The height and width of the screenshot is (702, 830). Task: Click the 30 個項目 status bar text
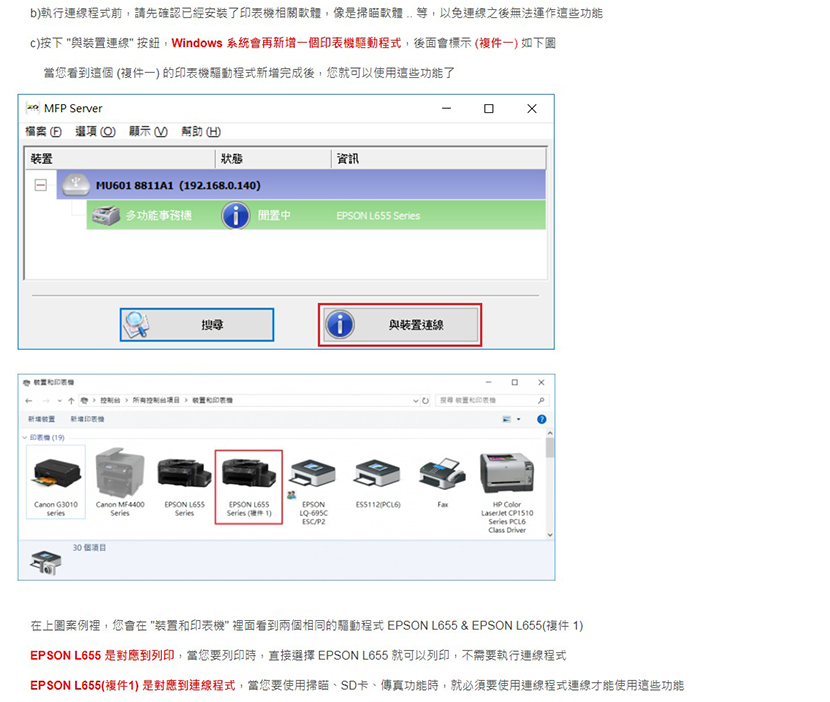point(89,548)
